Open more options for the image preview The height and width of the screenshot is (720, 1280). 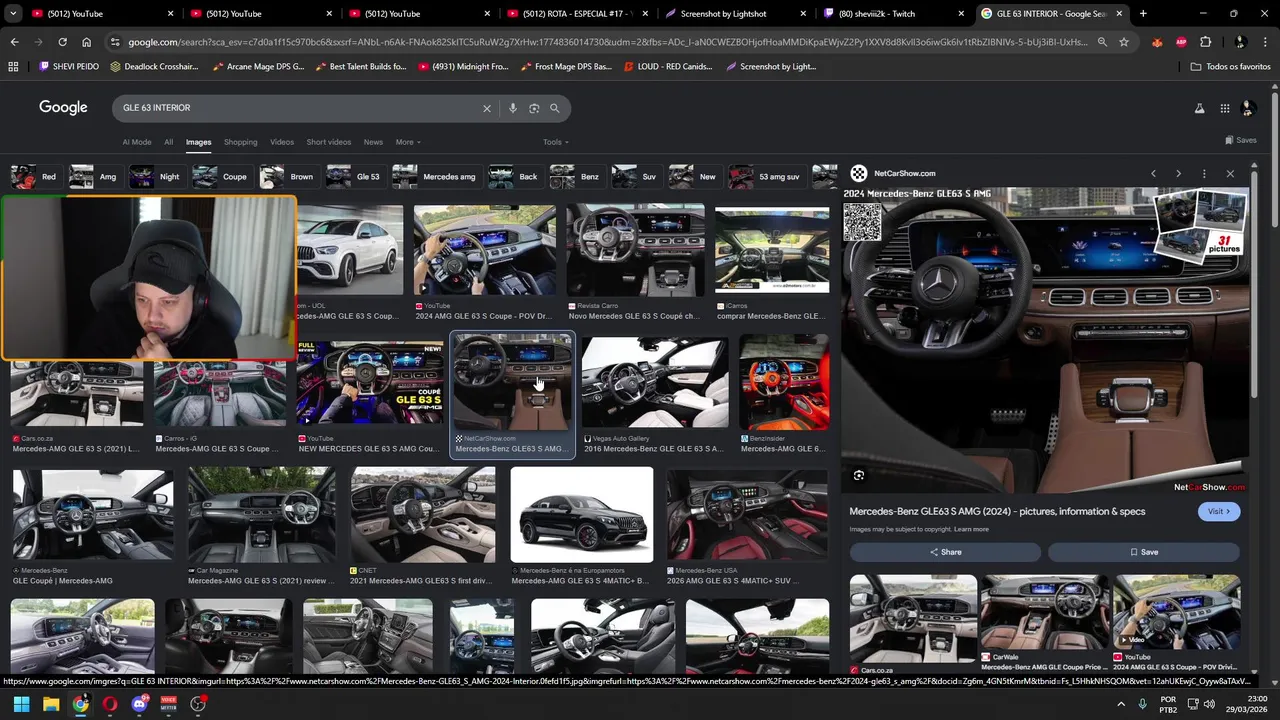tap(1204, 174)
